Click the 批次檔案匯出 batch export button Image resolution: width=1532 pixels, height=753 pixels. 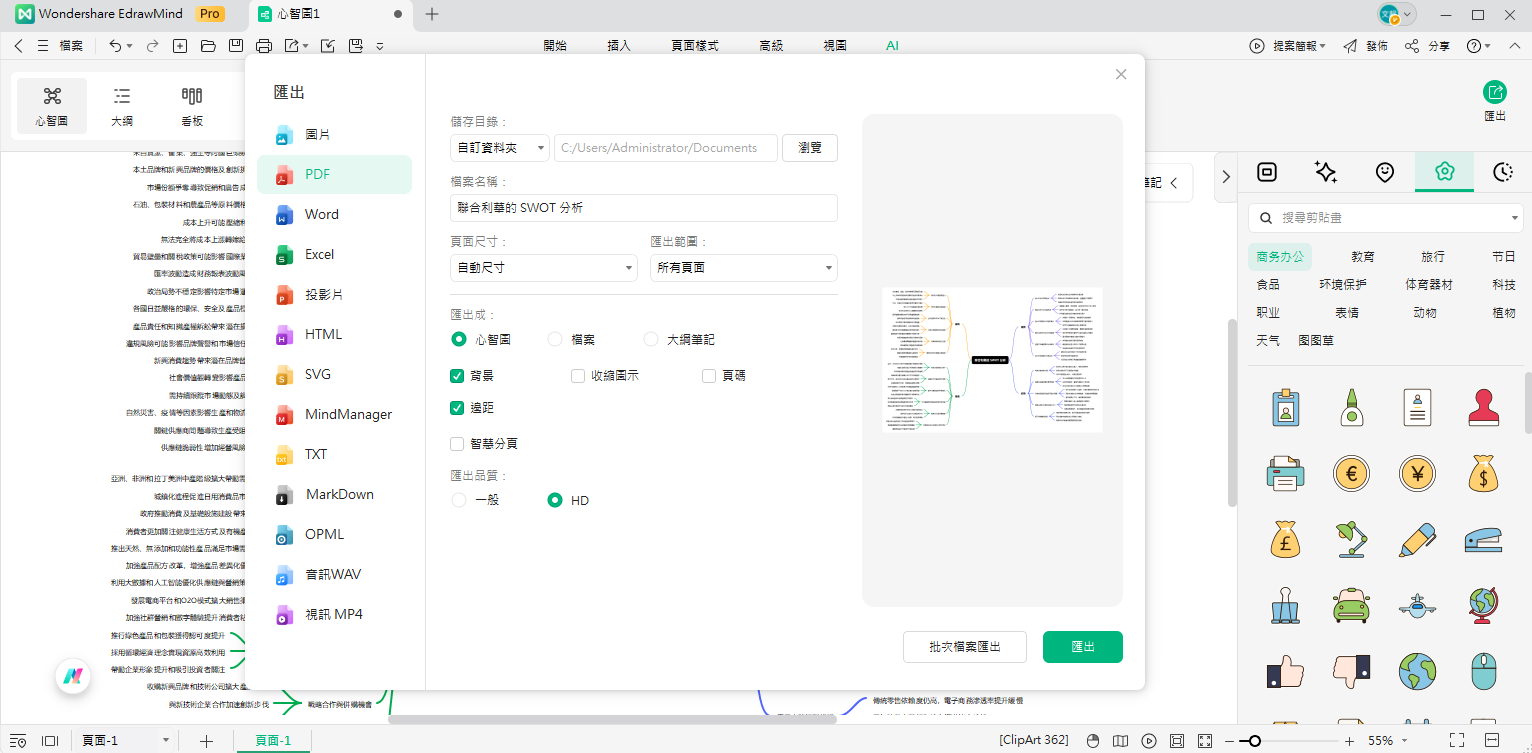964,647
